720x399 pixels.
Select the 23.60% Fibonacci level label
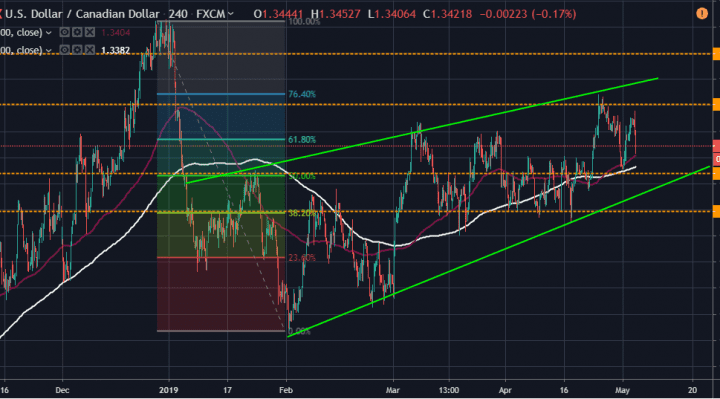[x=302, y=258]
